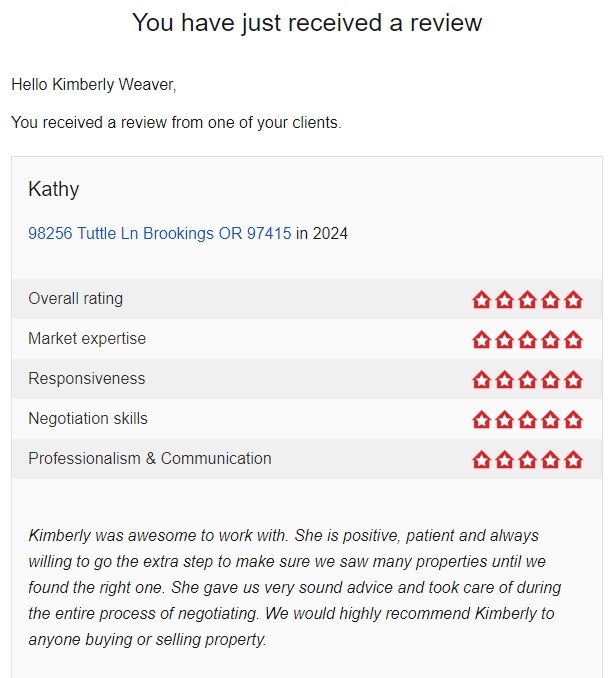Click the fourth star of Negotiation skills

(550, 420)
